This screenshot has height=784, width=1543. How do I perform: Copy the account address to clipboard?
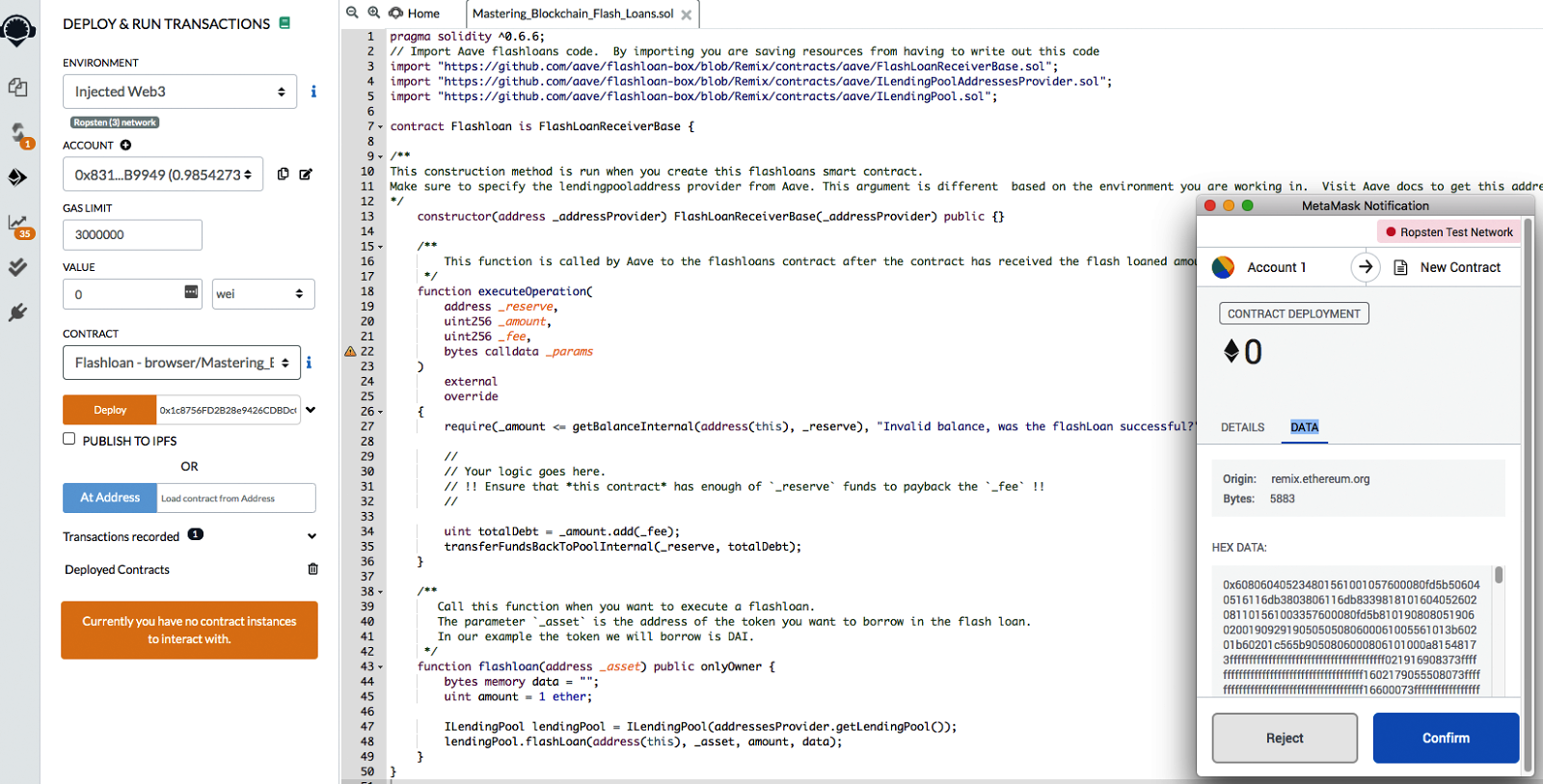(x=283, y=175)
